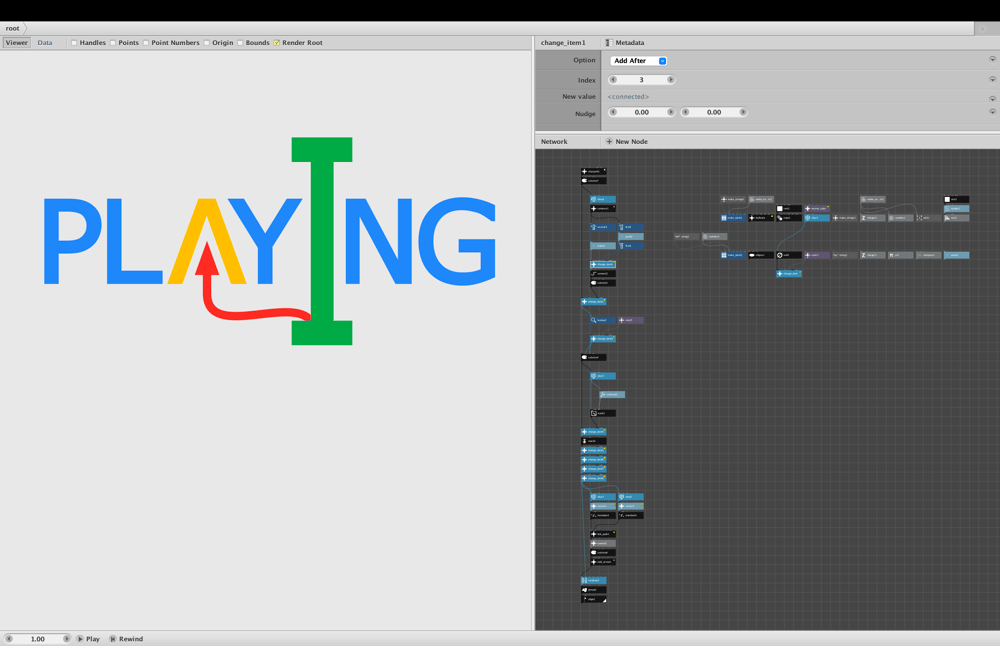Screen dimensions: 1000x646
Task: Click the Index value field showing 3
Action: point(642,80)
